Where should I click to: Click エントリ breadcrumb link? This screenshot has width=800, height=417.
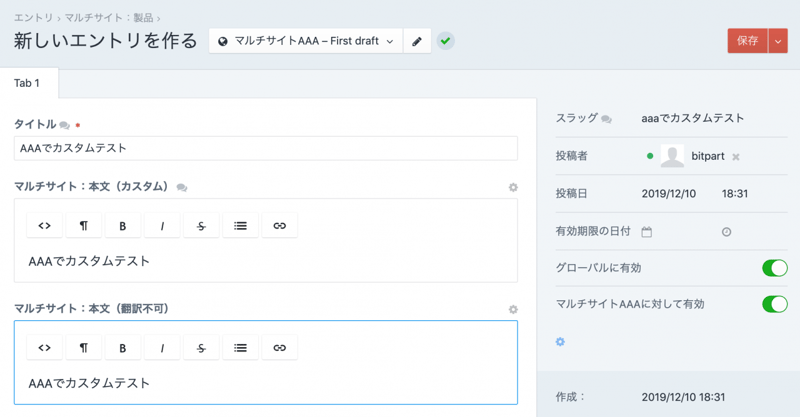pos(34,18)
